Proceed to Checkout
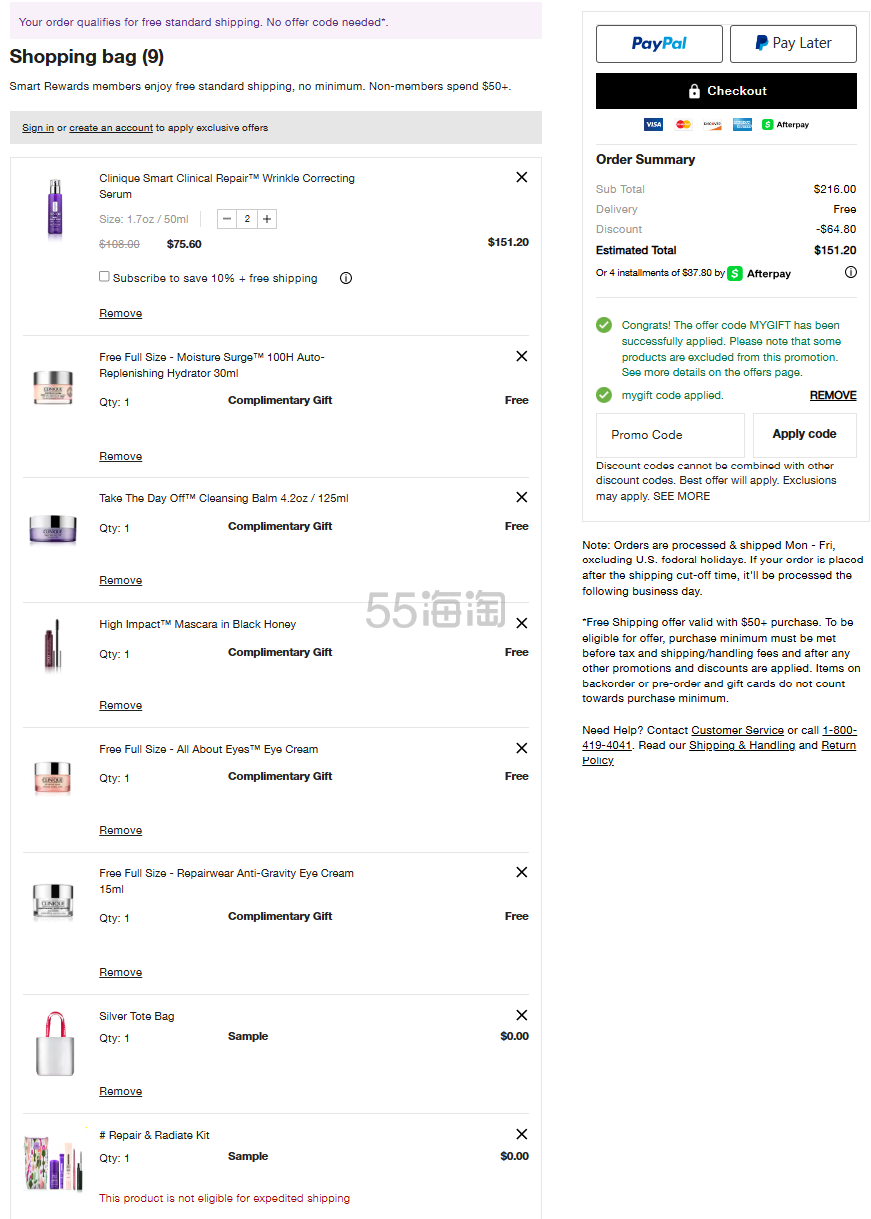The width and height of the screenshot is (871, 1219). [726, 91]
